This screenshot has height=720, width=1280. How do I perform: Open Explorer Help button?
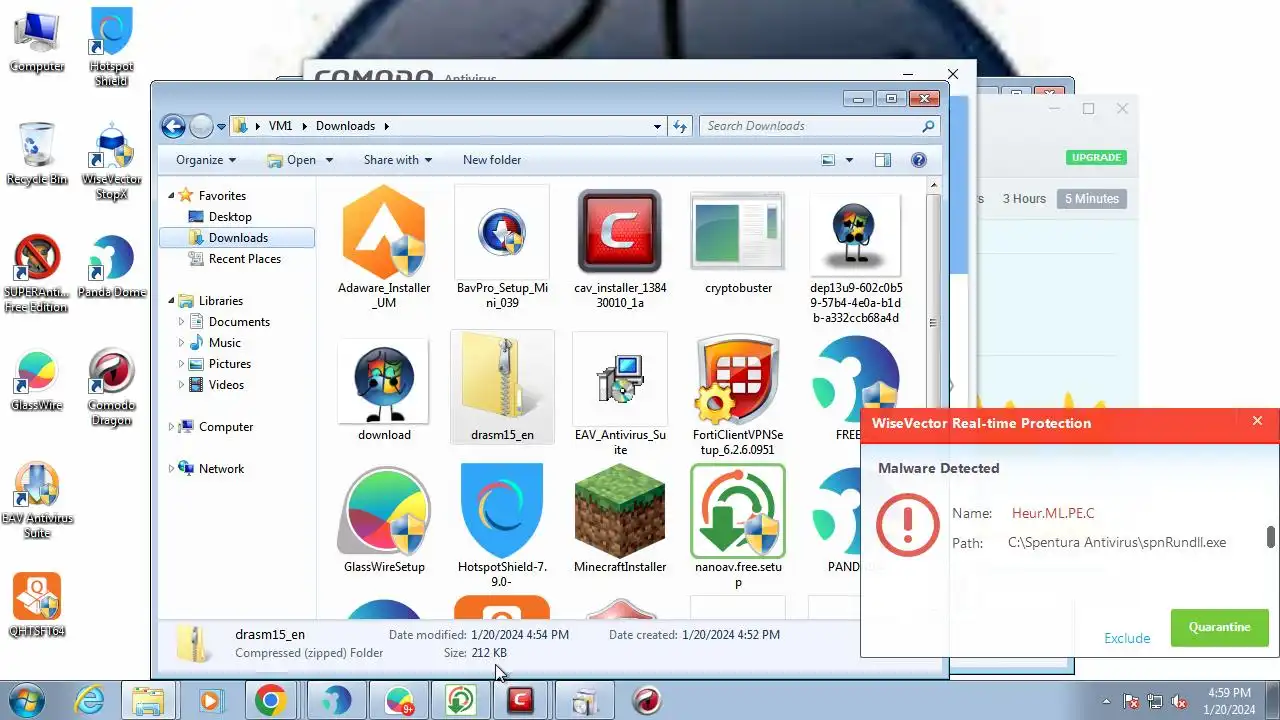pos(919,160)
